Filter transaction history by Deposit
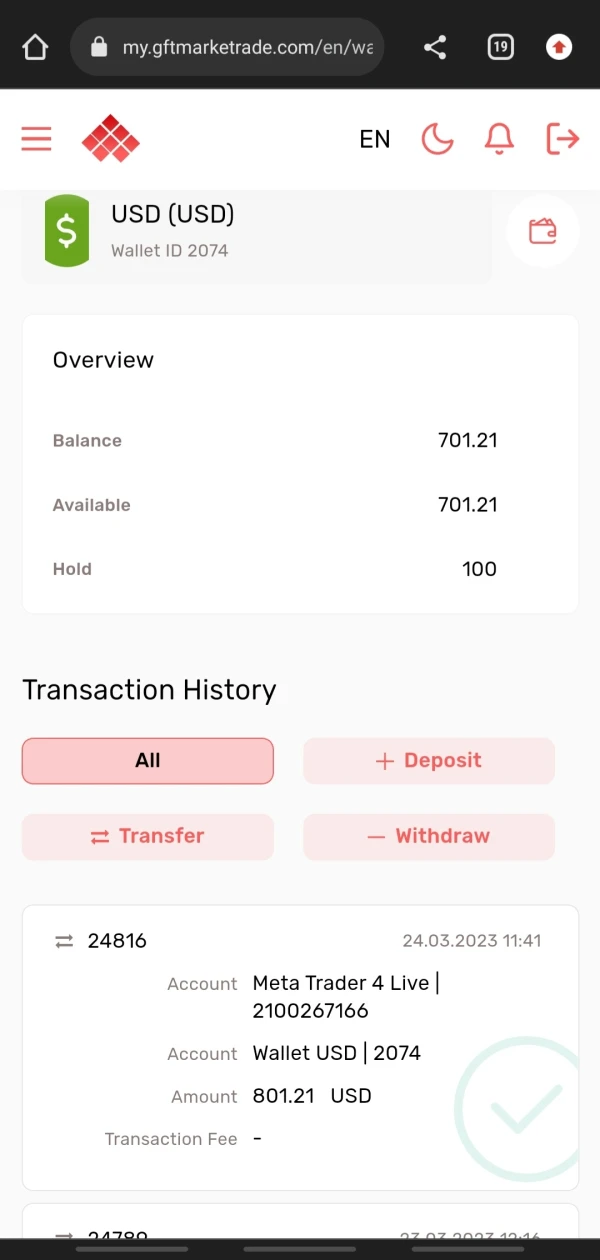Viewport: 600px width, 1260px height. tap(429, 761)
